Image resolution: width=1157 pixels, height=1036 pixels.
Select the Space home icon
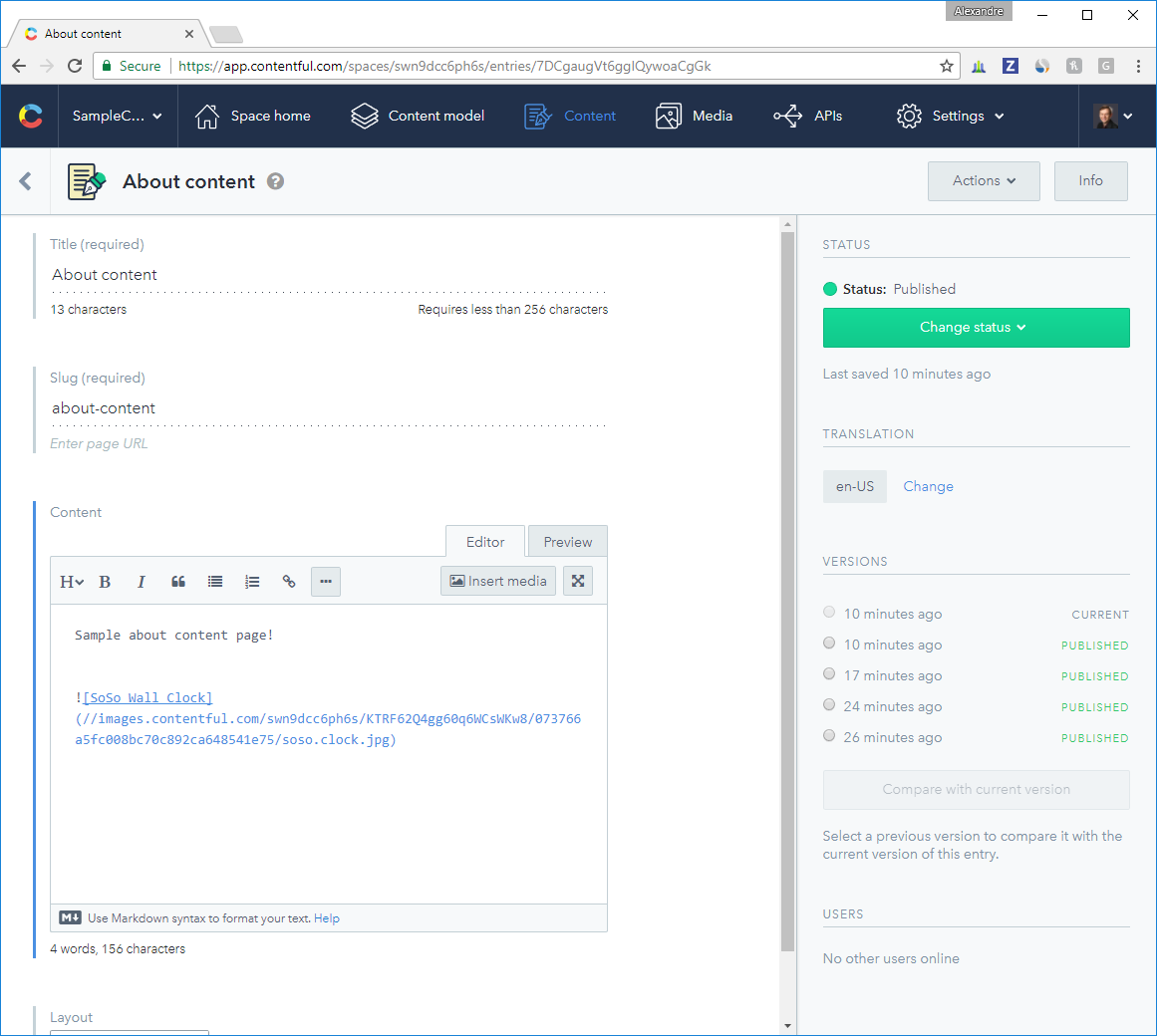(x=206, y=116)
